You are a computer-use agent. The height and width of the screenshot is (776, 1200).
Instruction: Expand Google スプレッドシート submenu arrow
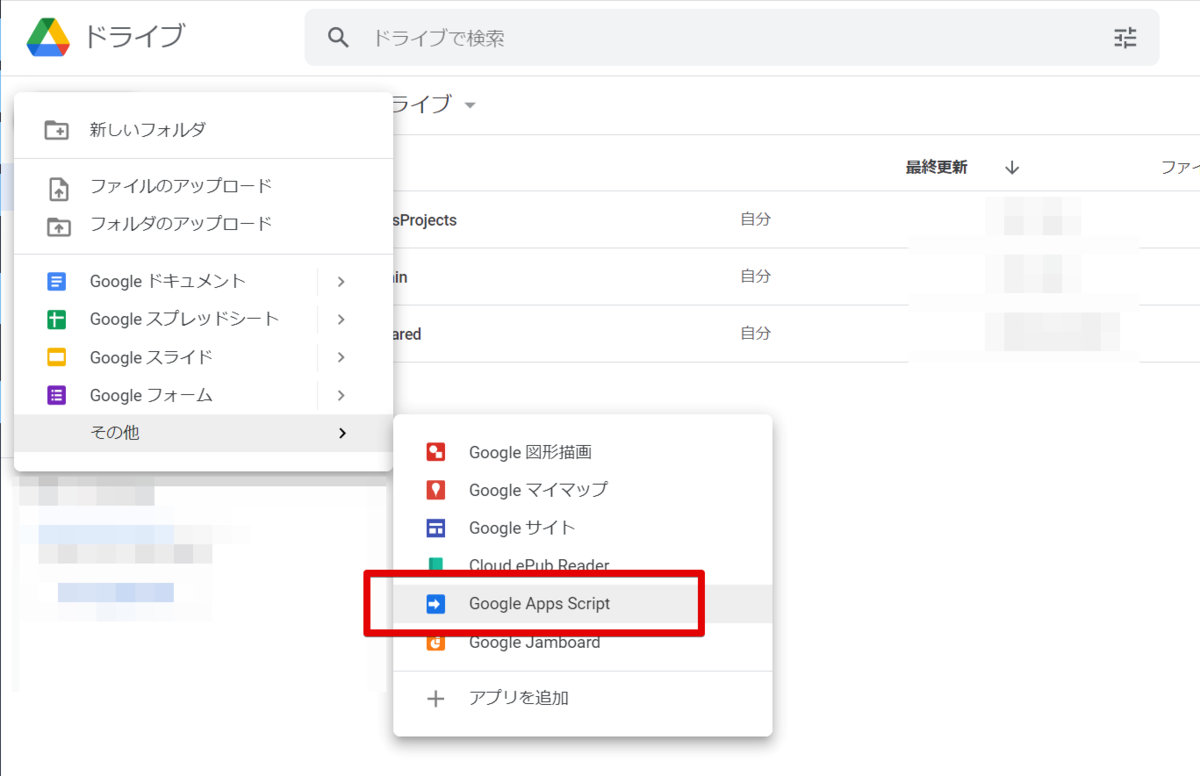tap(341, 320)
